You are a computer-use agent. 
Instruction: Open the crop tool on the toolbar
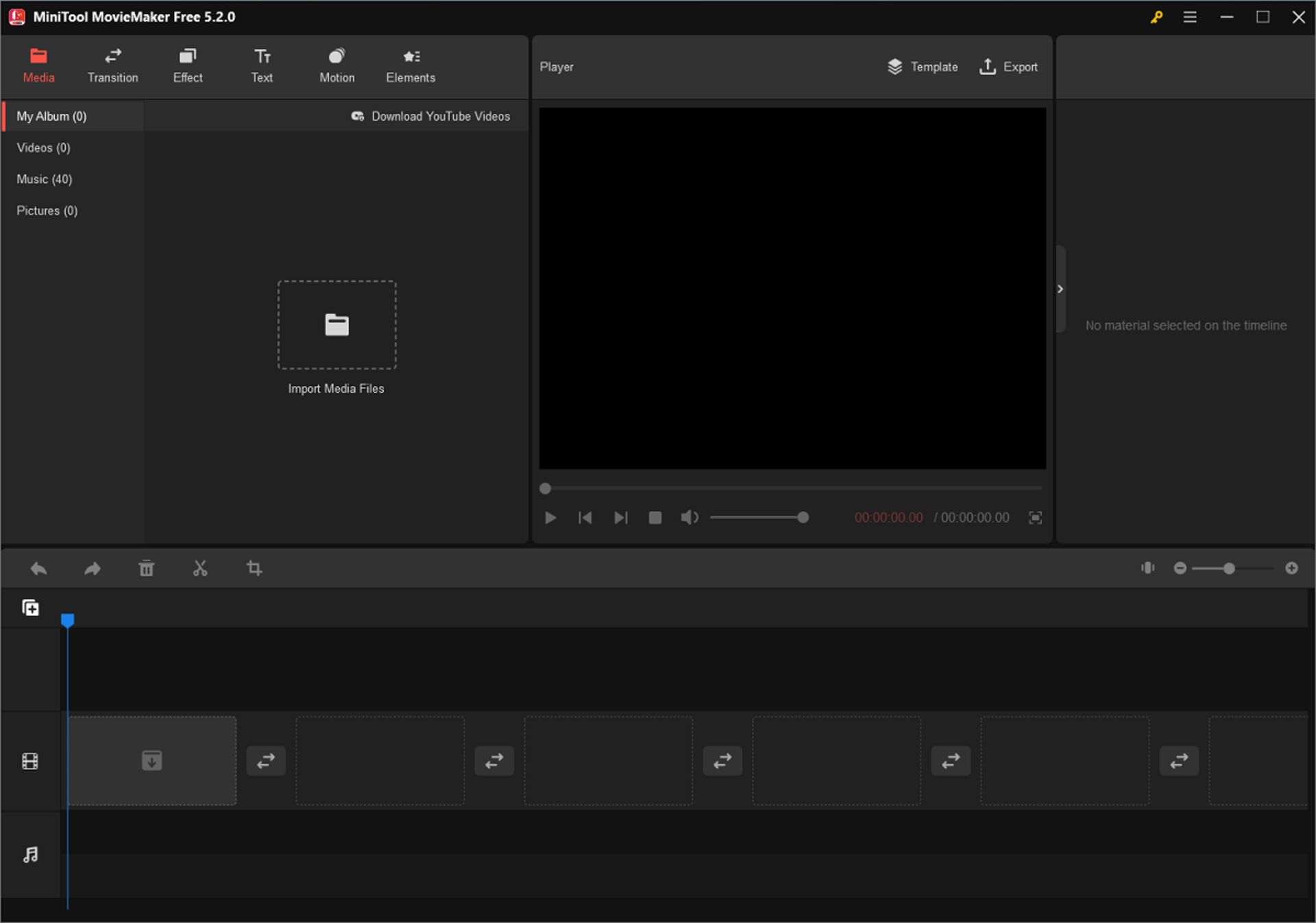point(254,568)
